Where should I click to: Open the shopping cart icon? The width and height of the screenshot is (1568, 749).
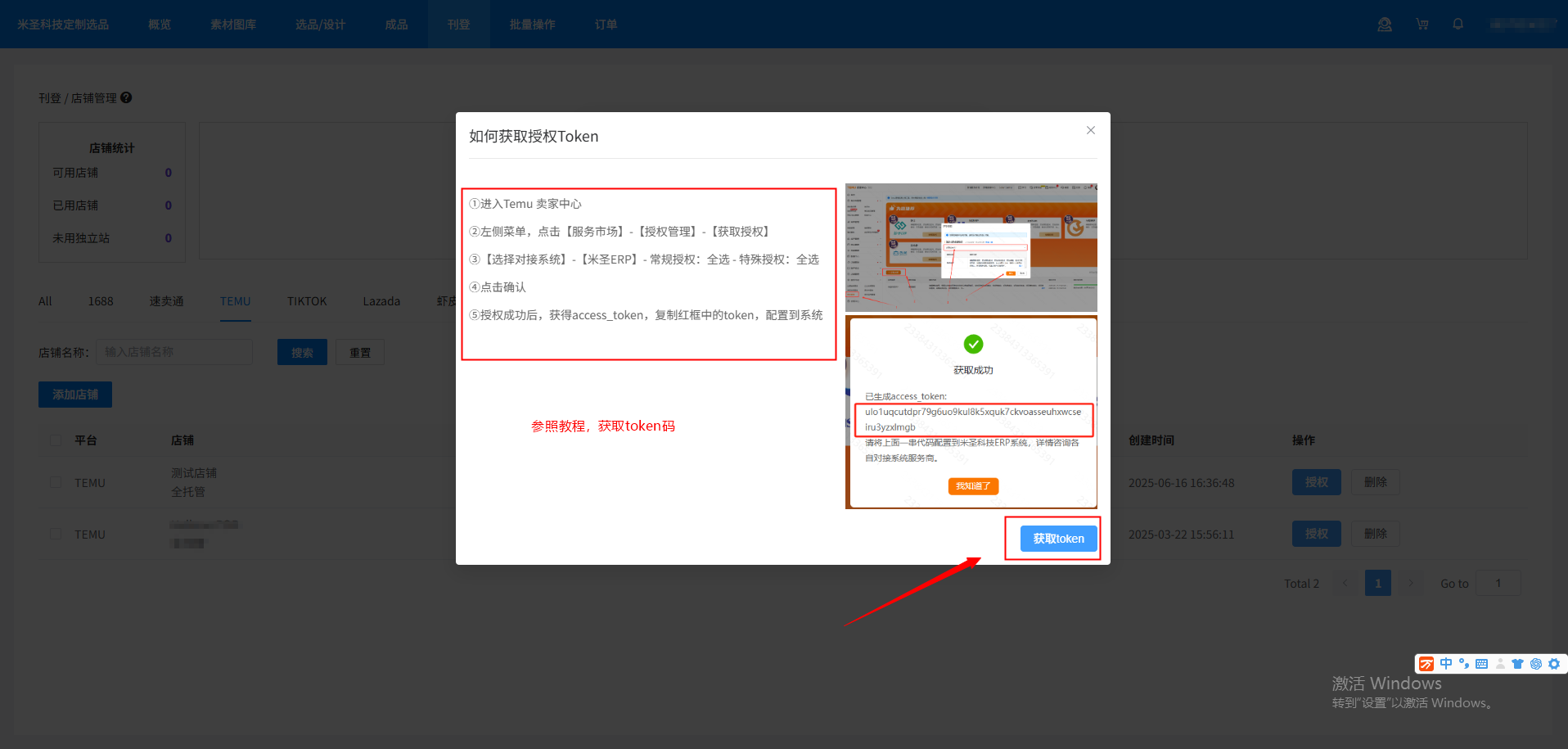coord(1422,25)
